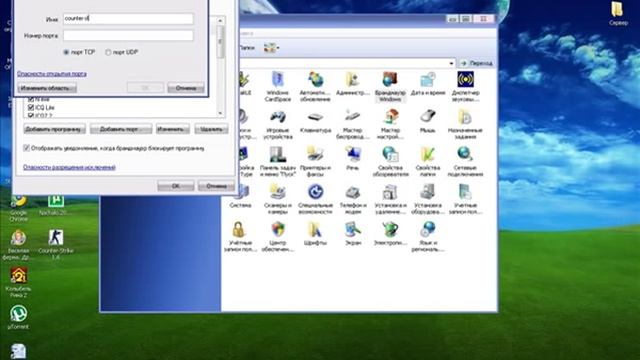Toggle the ICQ Lite exception checkbox
The height and width of the screenshot is (360, 640).
point(31,108)
